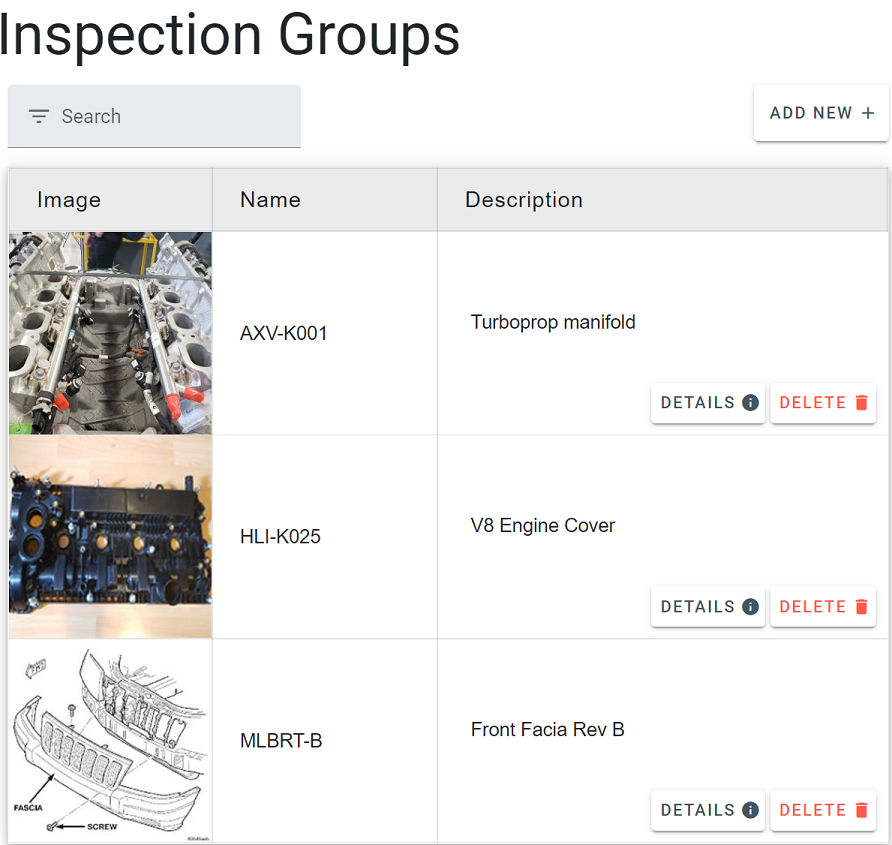Click the filter icon in the Search box

(x=39, y=117)
